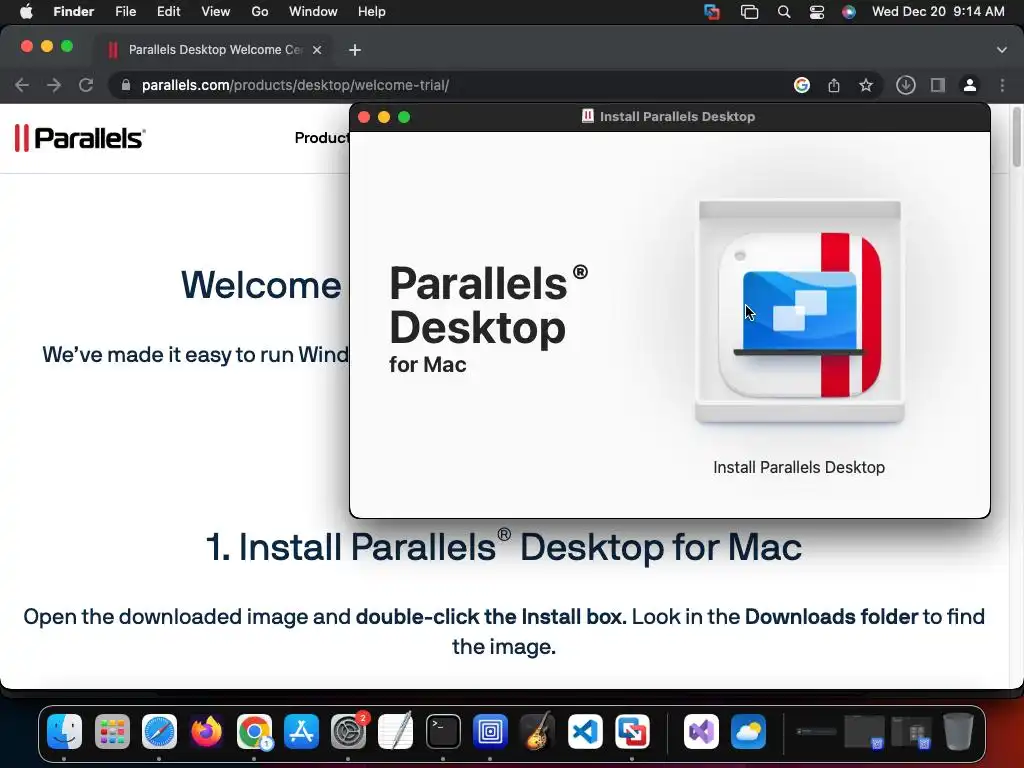Launch Terminal from the Dock

(x=443, y=731)
